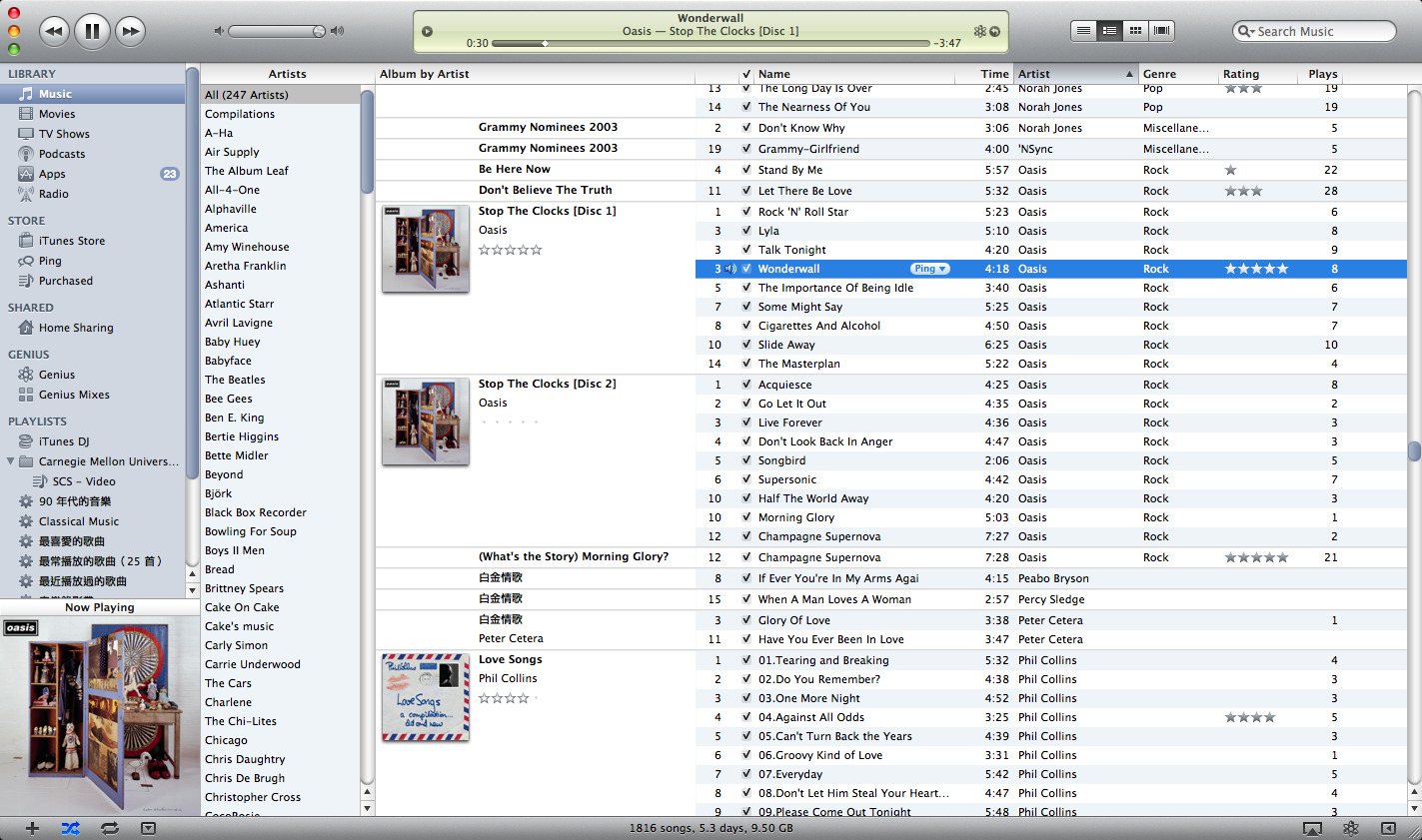Uncheck the Lyla song checkbox
1422x840 pixels.
pos(746,231)
